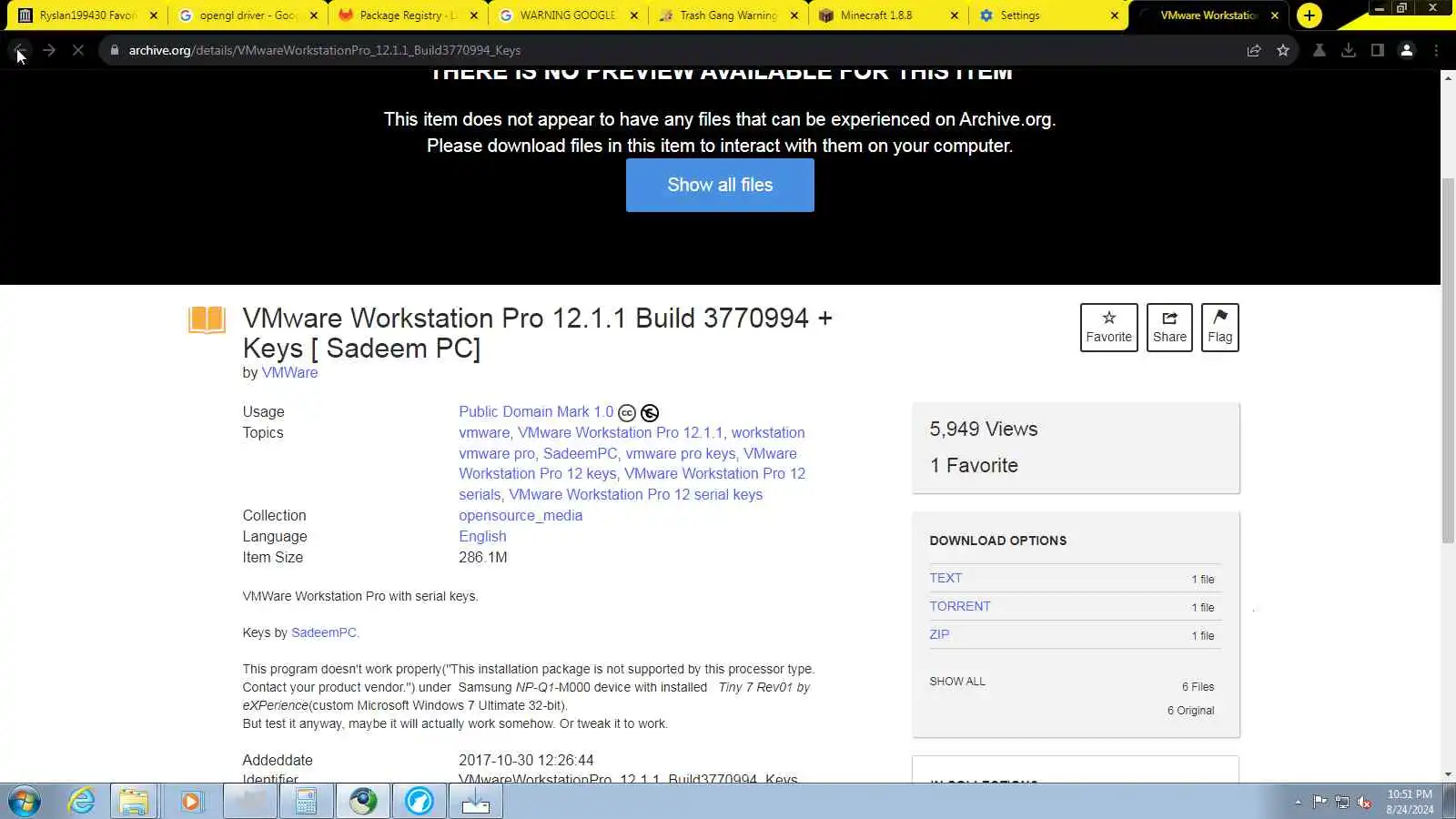
Task: Click the round blue bird taskbar icon
Action: pyautogui.click(x=420, y=802)
